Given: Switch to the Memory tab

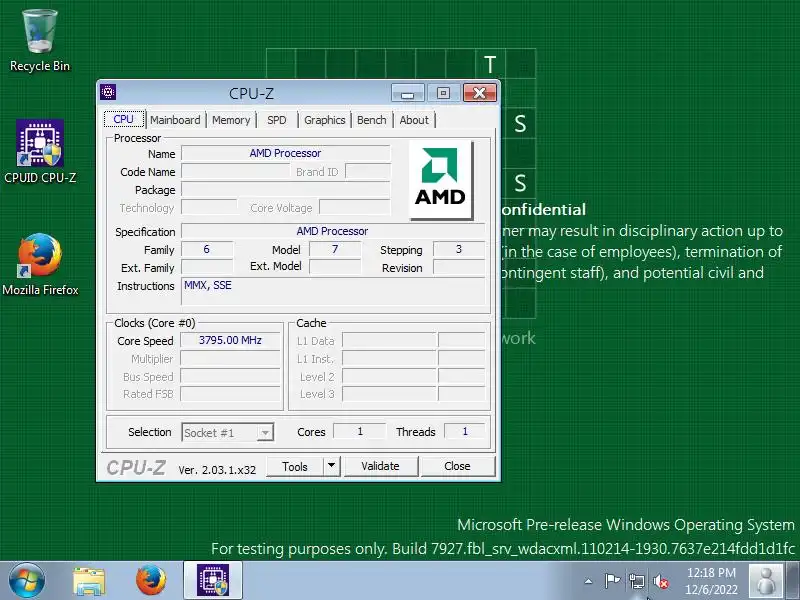Looking at the screenshot, I should click(231, 120).
